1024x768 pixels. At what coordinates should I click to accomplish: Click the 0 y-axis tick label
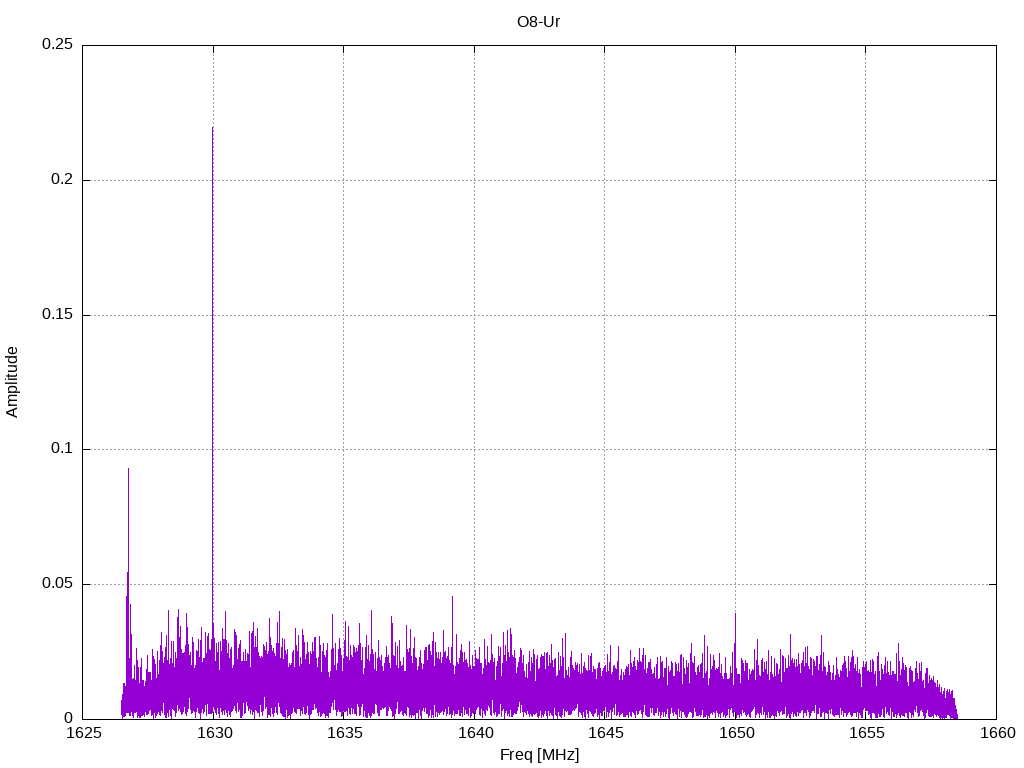coord(68,718)
